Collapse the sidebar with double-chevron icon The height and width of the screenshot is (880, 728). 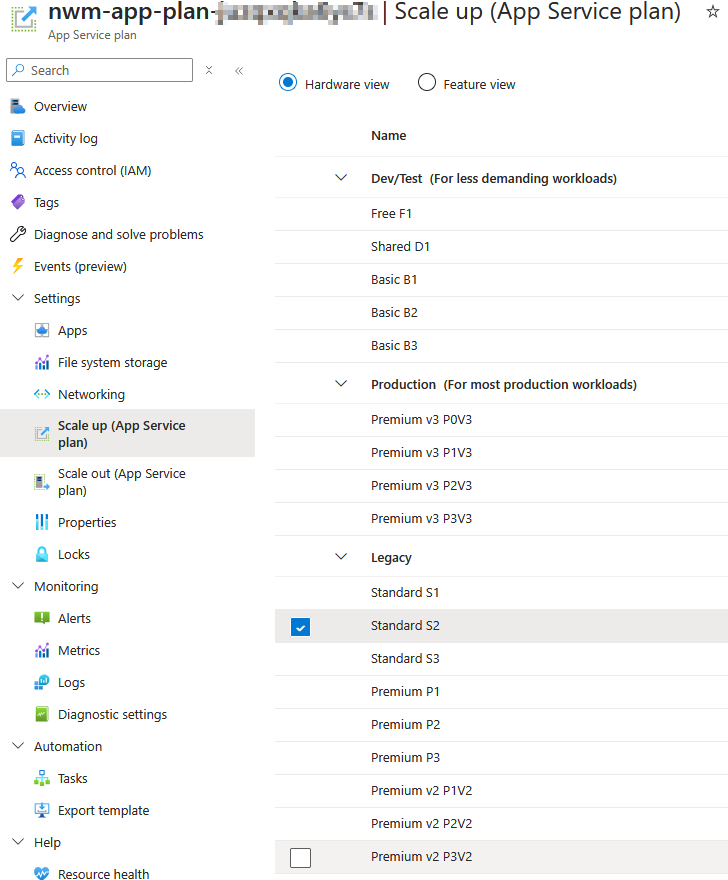pyautogui.click(x=239, y=71)
